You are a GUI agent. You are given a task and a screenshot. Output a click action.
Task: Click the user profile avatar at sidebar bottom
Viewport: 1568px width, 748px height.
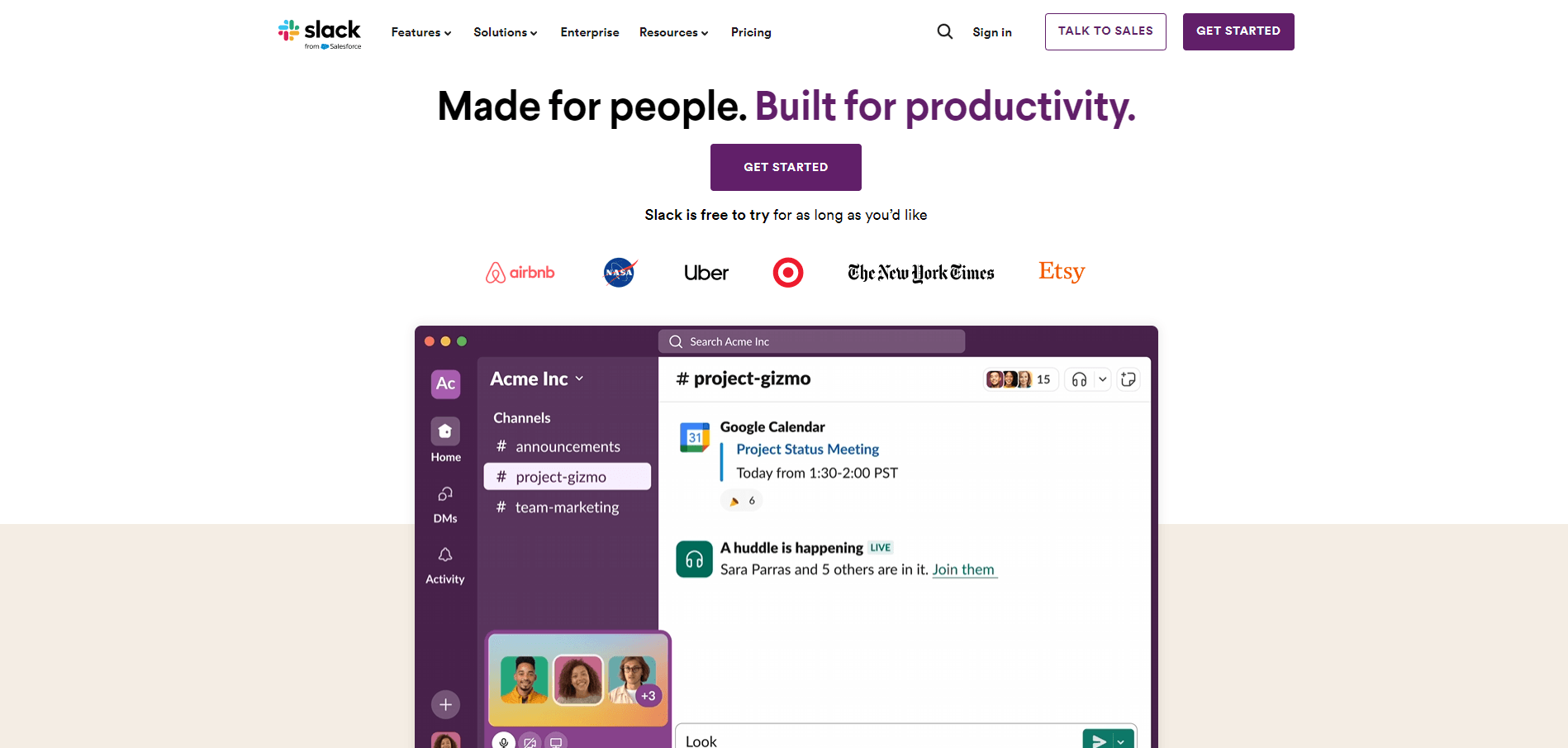(x=445, y=741)
